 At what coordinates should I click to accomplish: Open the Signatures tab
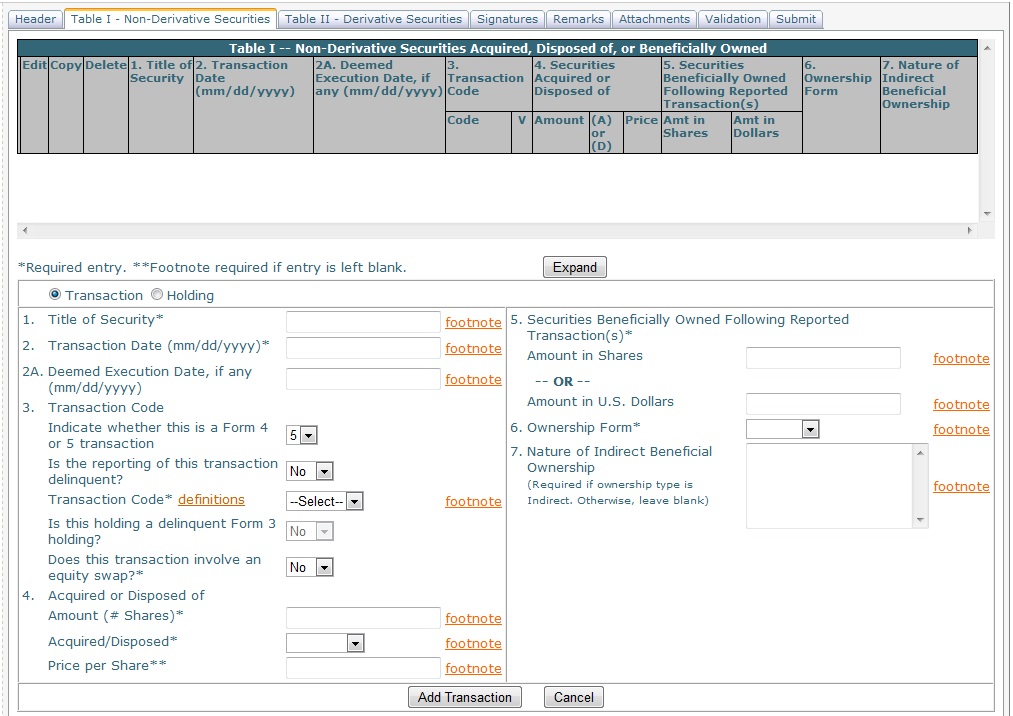[507, 19]
